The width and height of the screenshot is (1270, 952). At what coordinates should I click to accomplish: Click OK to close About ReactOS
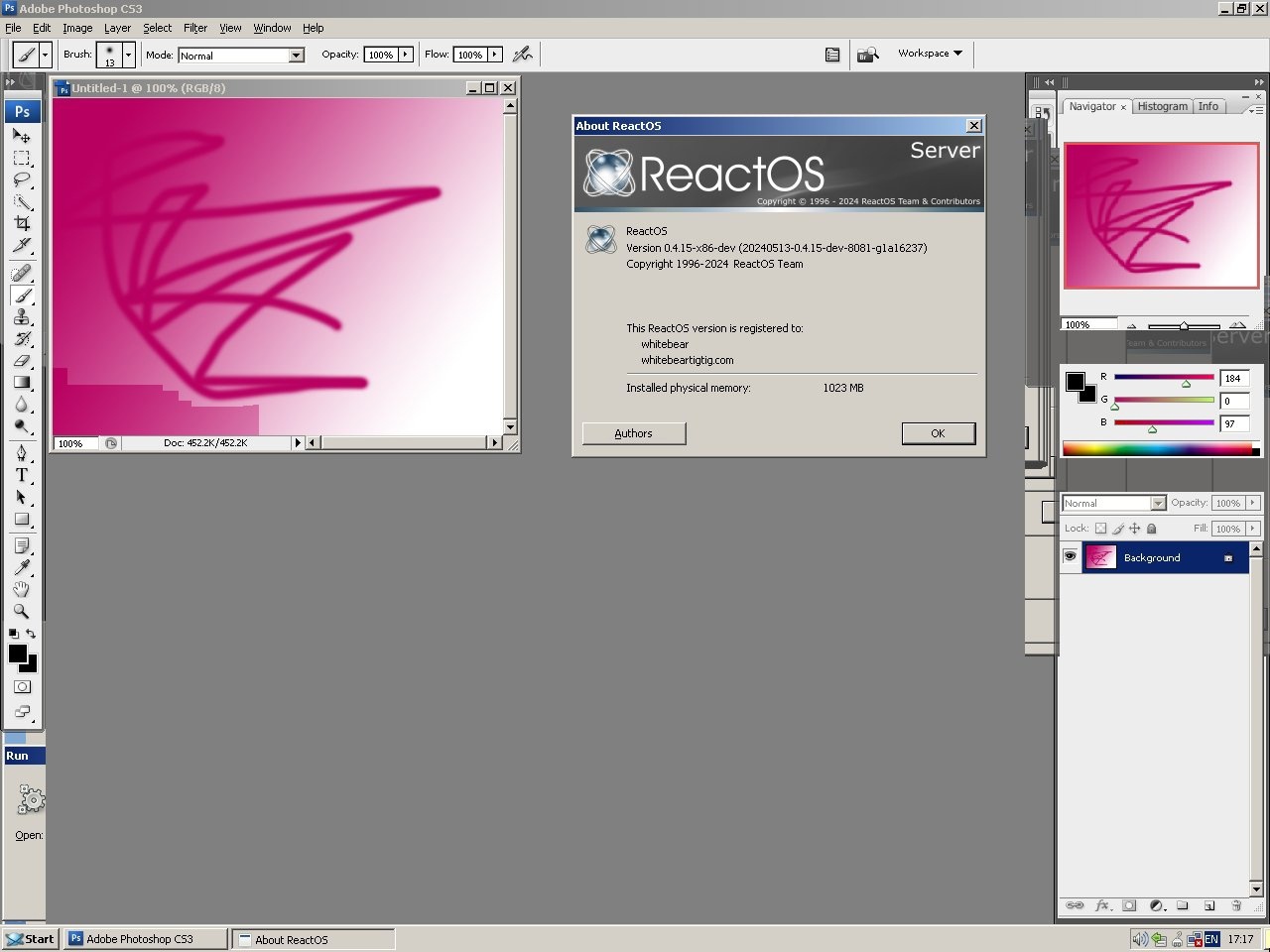pyautogui.click(x=937, y=433)
